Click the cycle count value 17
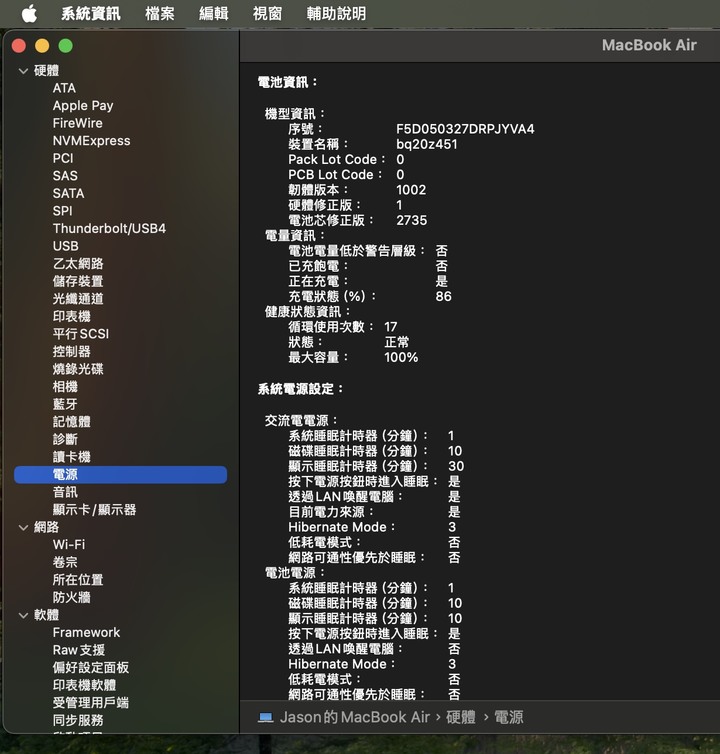720x754 pixels. [391, 327]
